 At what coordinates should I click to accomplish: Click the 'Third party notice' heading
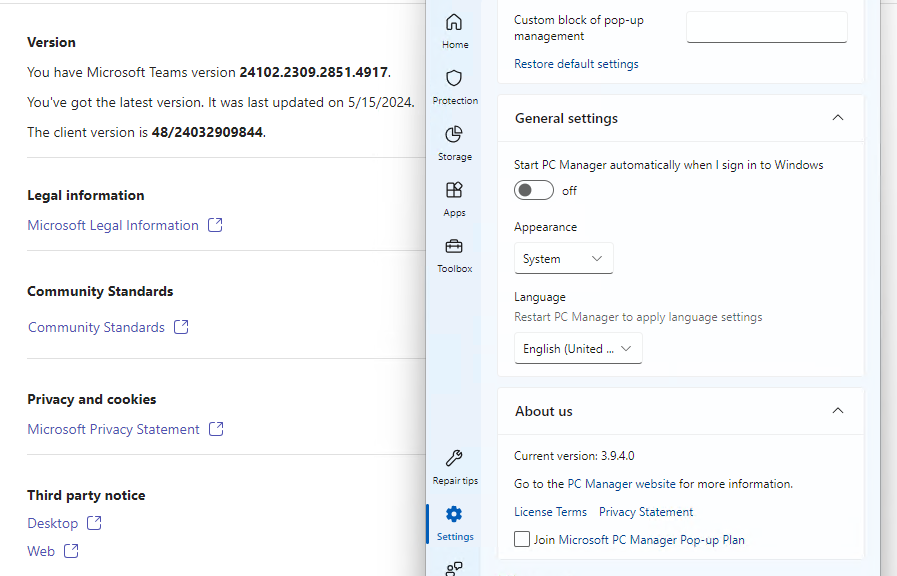pyautogui.click(x=86, y=495)
